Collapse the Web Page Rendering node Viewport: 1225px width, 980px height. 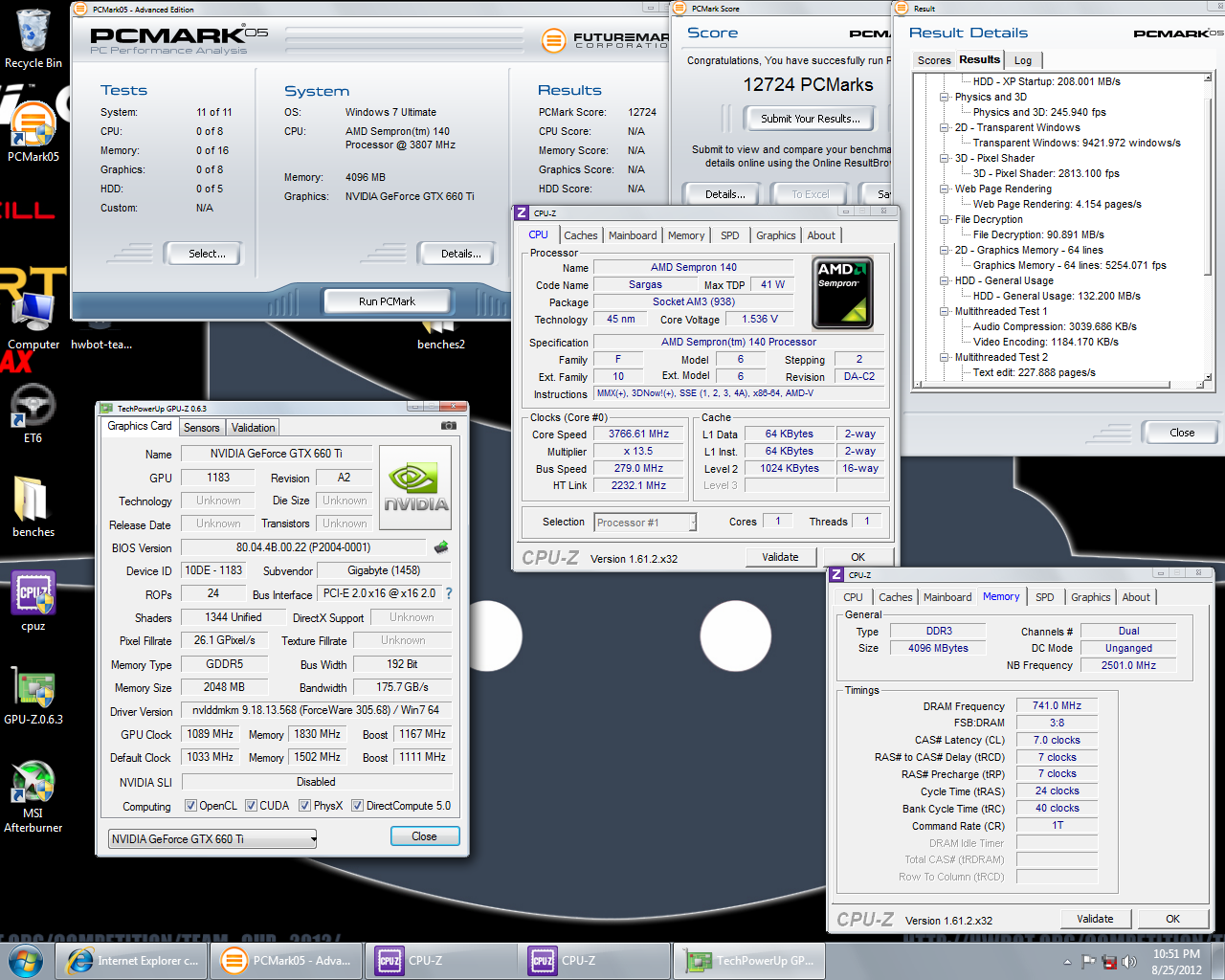coord(945,189)
